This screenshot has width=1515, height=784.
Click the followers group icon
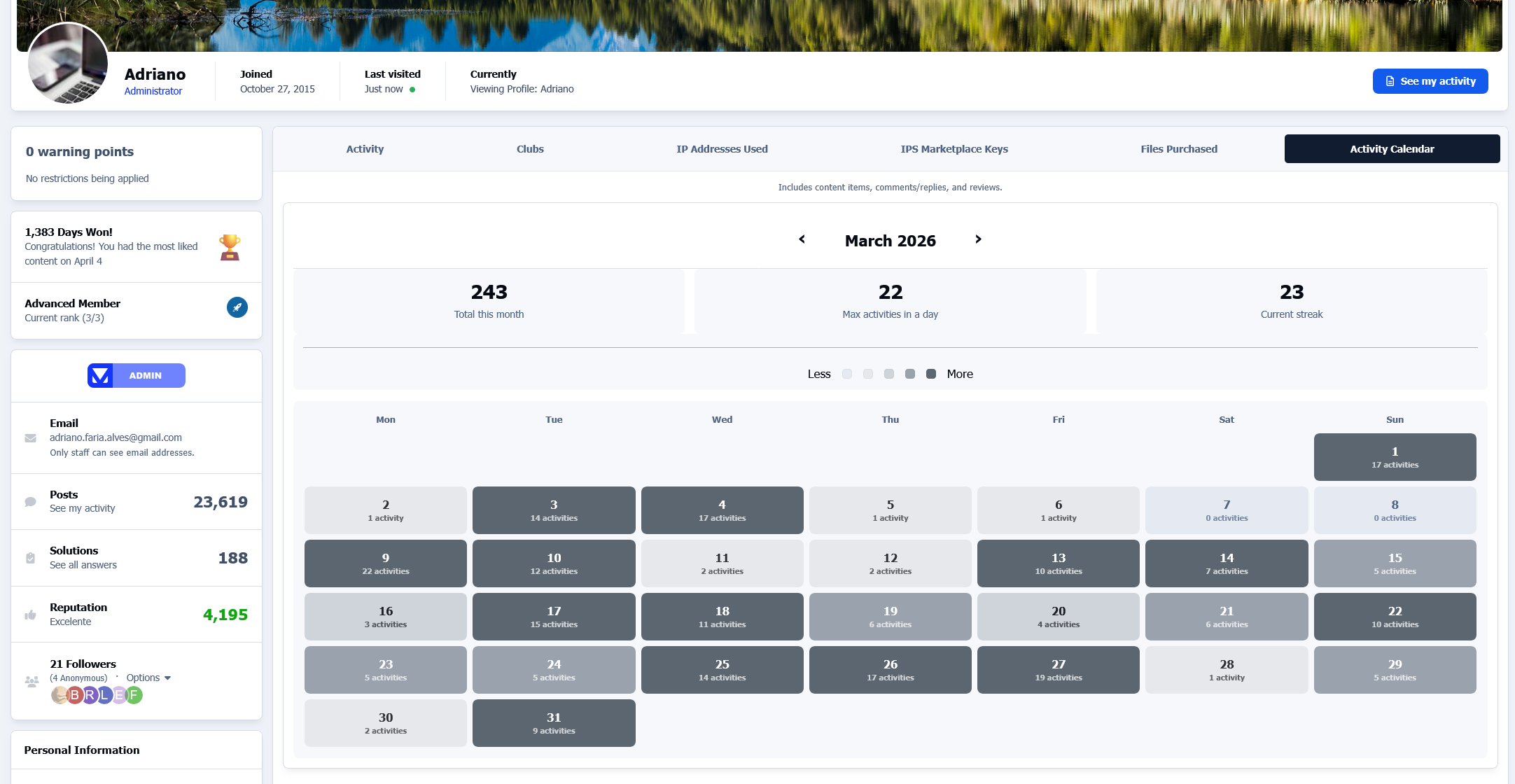point(32,681)
